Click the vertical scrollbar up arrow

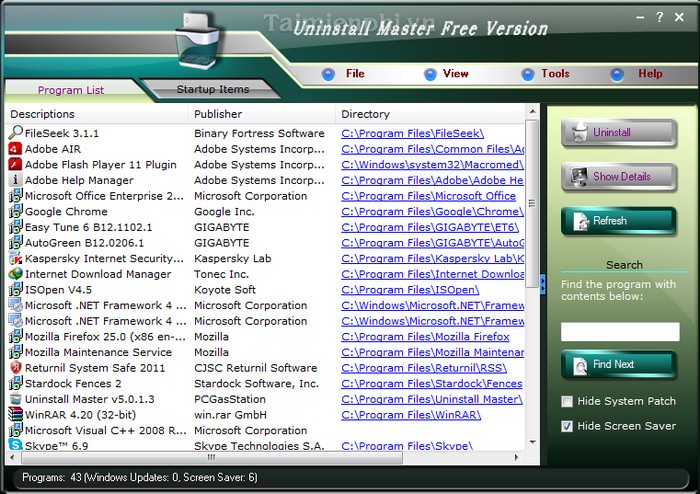click(x=532, y=111)
